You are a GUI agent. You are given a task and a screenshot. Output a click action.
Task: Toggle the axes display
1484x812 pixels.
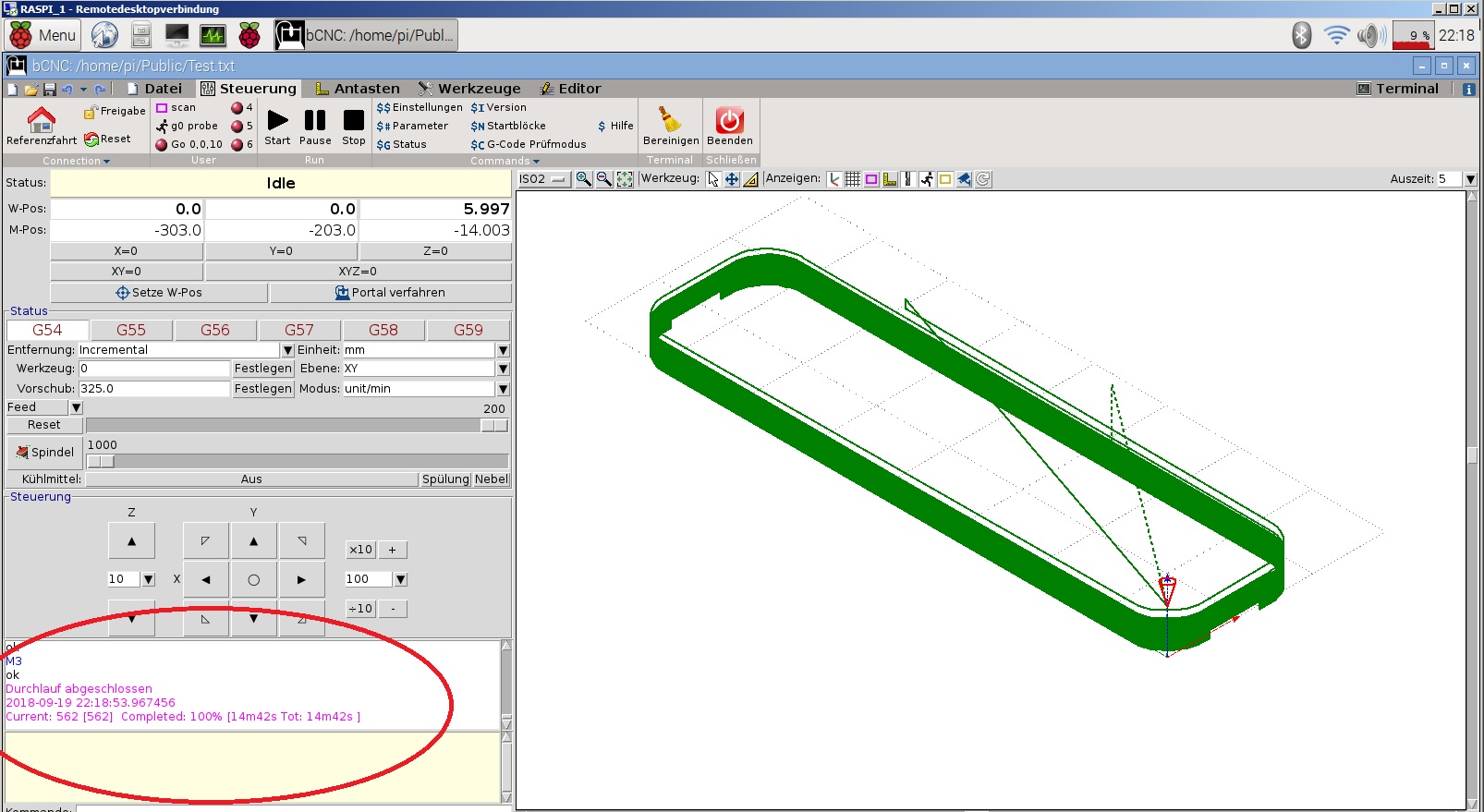[x=834, y=179]
